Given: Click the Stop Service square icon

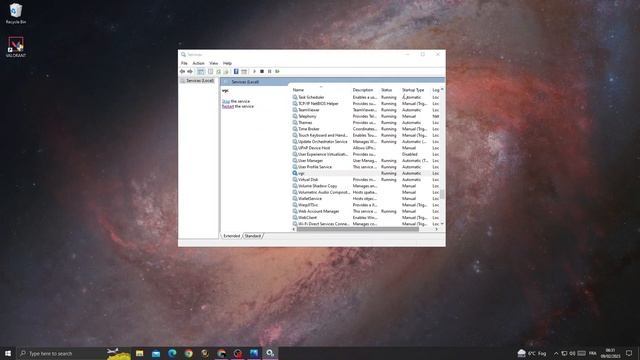Looking at the screenshot, I should coord(262,71).
